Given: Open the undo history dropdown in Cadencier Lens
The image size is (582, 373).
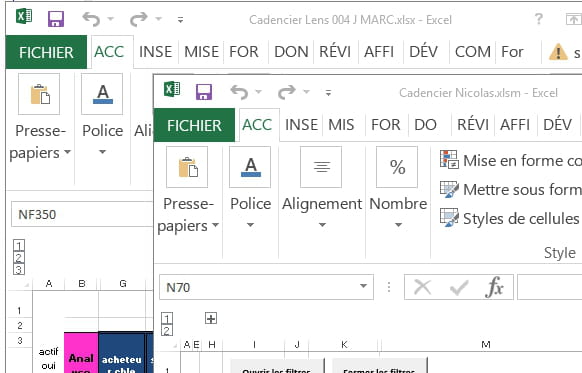Looking at the screenshot, I should pos(111,19).
